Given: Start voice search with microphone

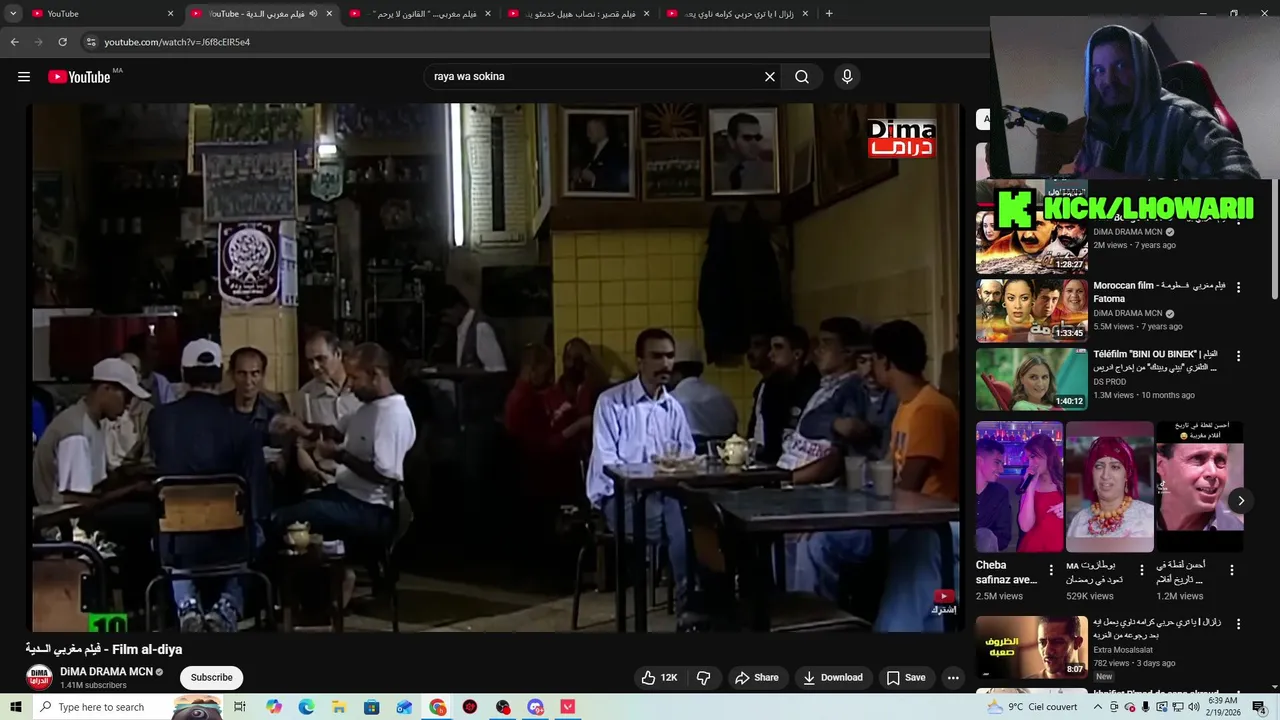Looking at the screenshot, I should point(847,77).
